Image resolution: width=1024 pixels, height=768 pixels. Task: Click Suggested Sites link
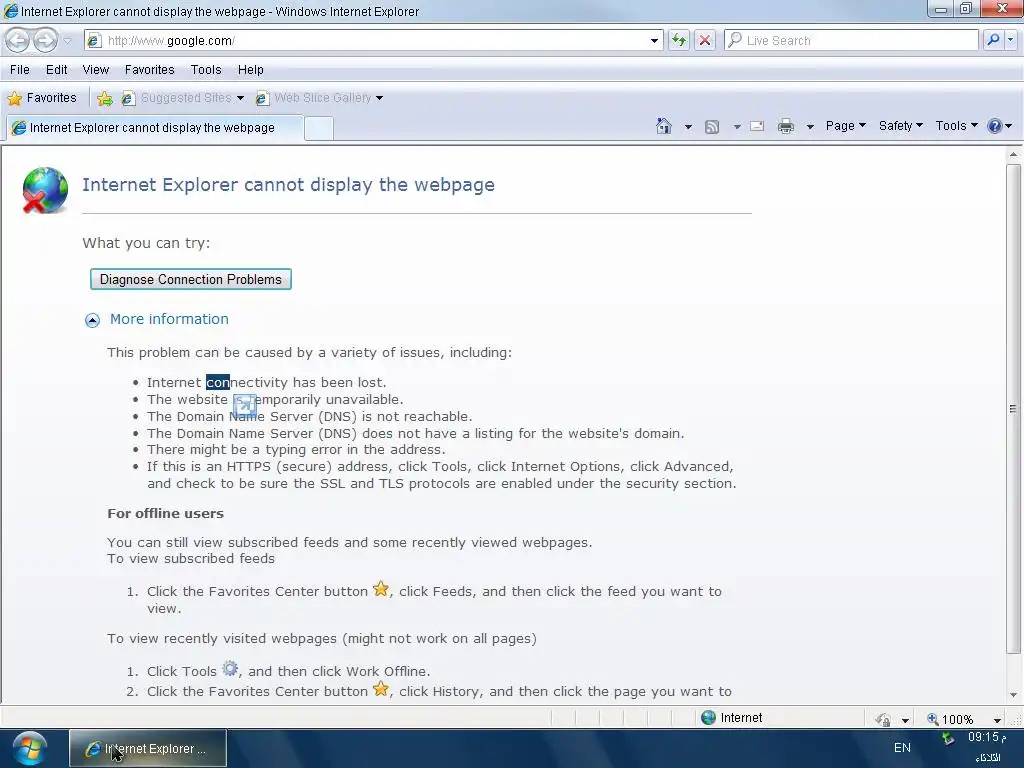coord(178,98)
